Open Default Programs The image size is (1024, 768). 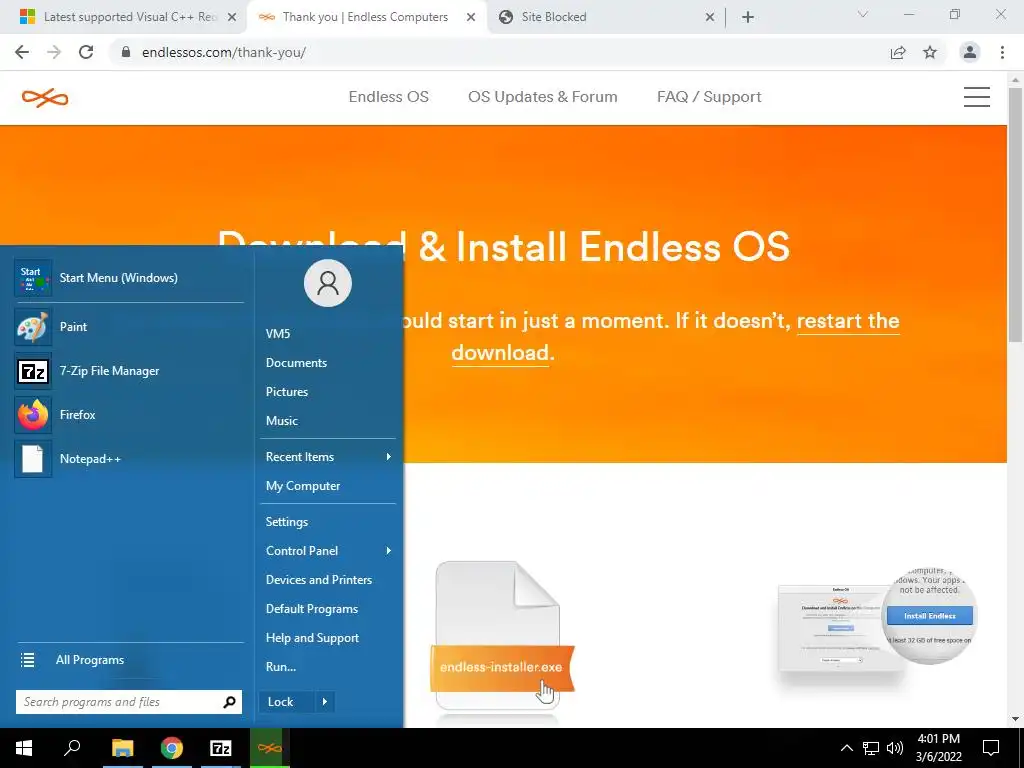pos(328,609)
